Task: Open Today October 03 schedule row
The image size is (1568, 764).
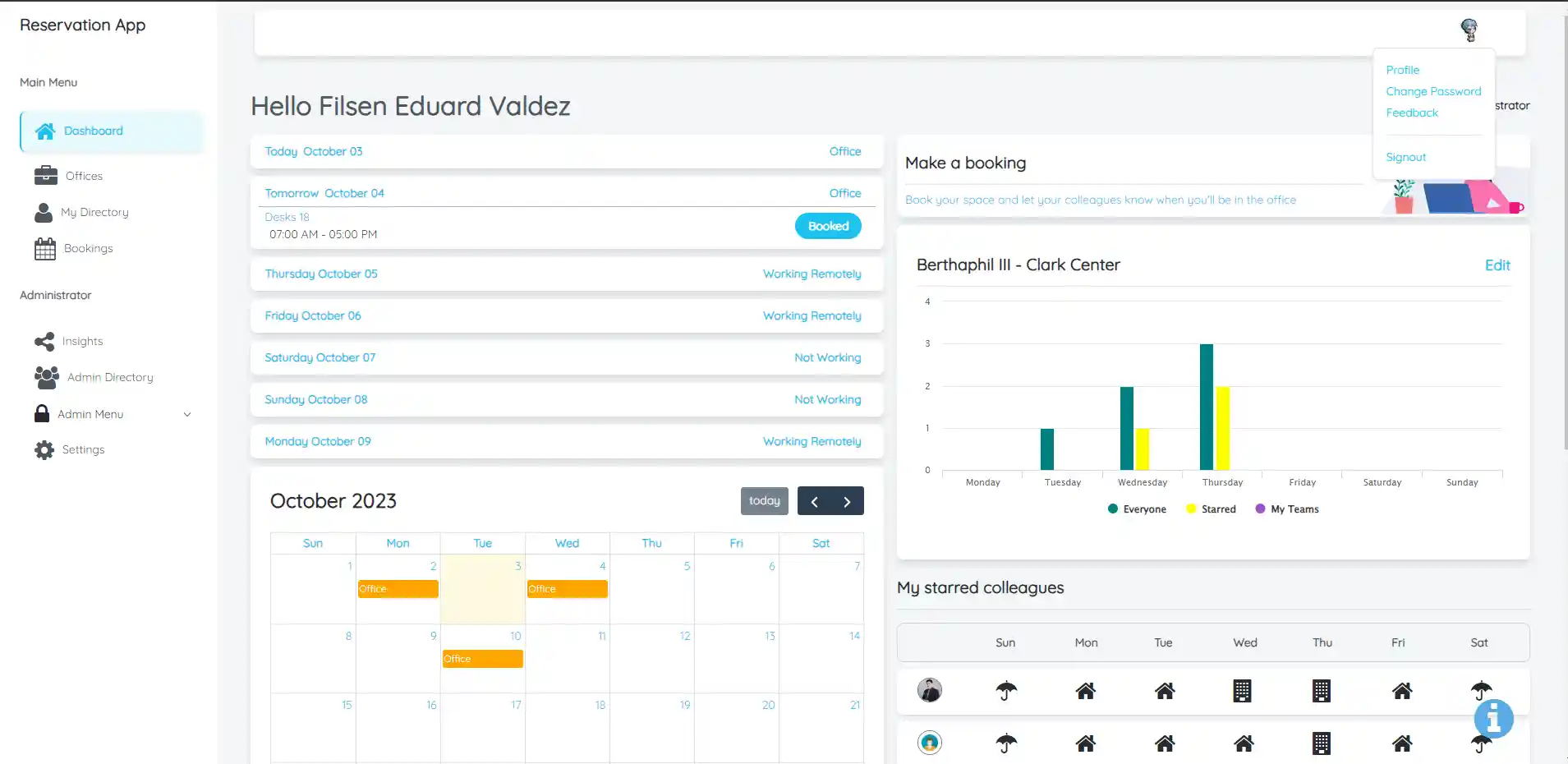Action: pyautogui.click(x=567, y=151)
